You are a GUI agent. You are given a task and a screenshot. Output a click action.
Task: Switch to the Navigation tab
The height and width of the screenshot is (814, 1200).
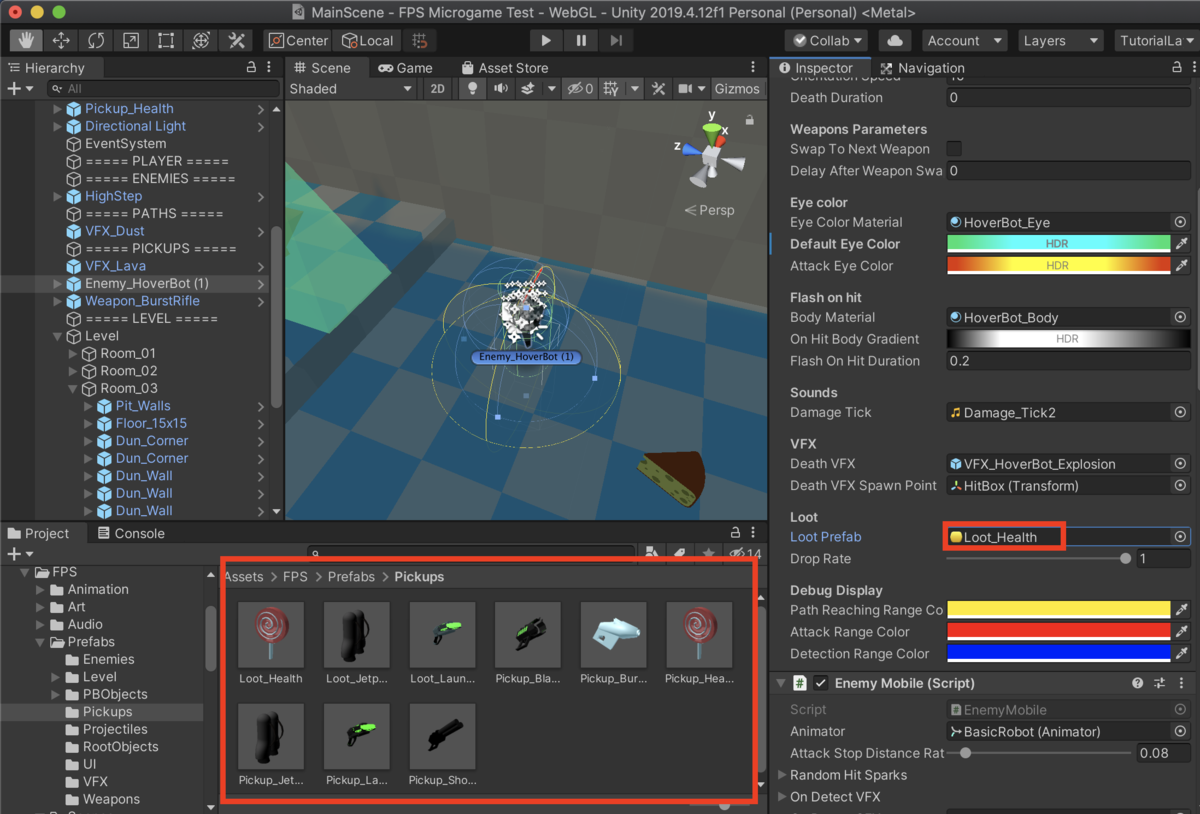tap(922, 68)
